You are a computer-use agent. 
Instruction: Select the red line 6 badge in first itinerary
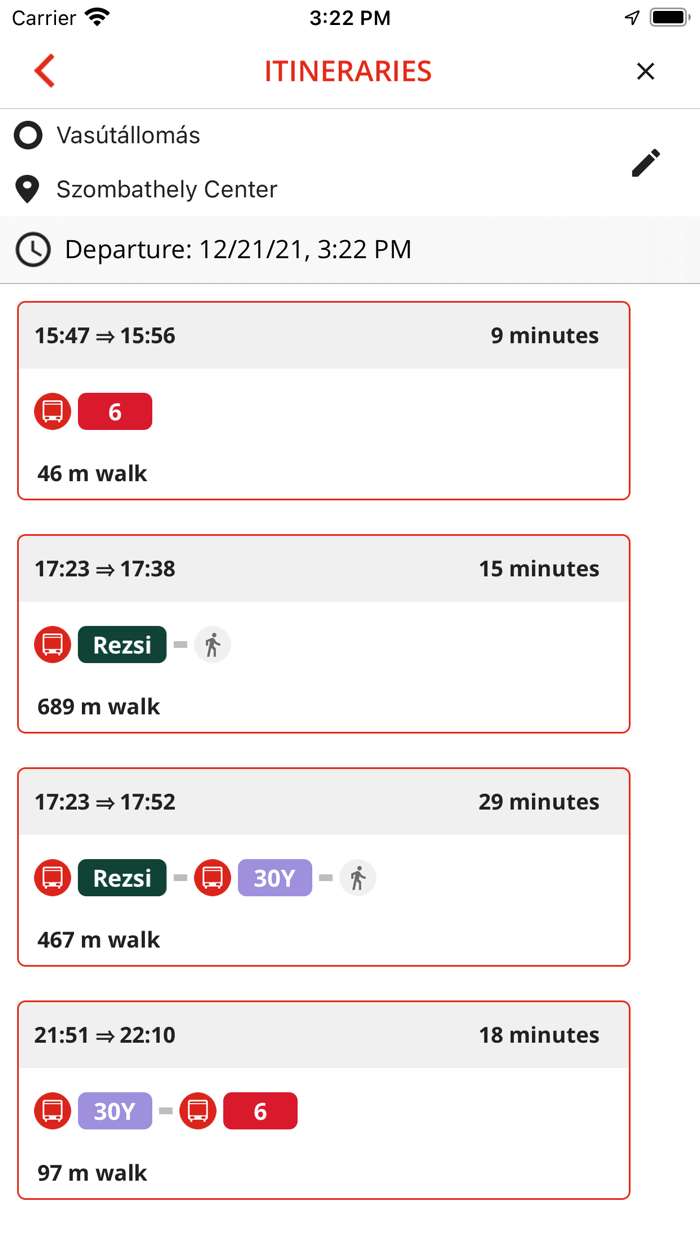click(115, 412)
